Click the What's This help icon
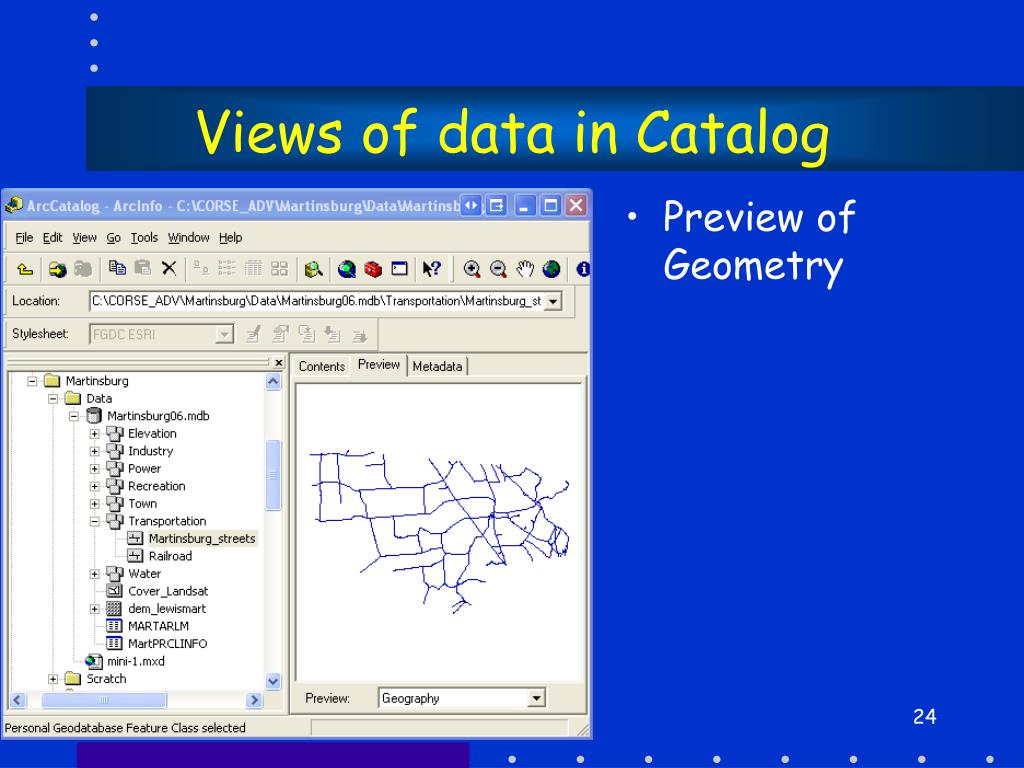The height and width of the screenshot is (768, 1024). 432,268
